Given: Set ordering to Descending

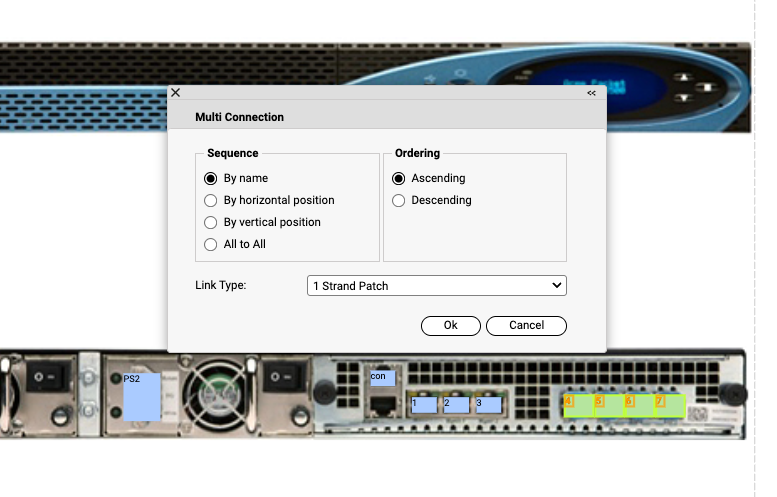Looking at the screenshot, I should [x=399, y=201].
